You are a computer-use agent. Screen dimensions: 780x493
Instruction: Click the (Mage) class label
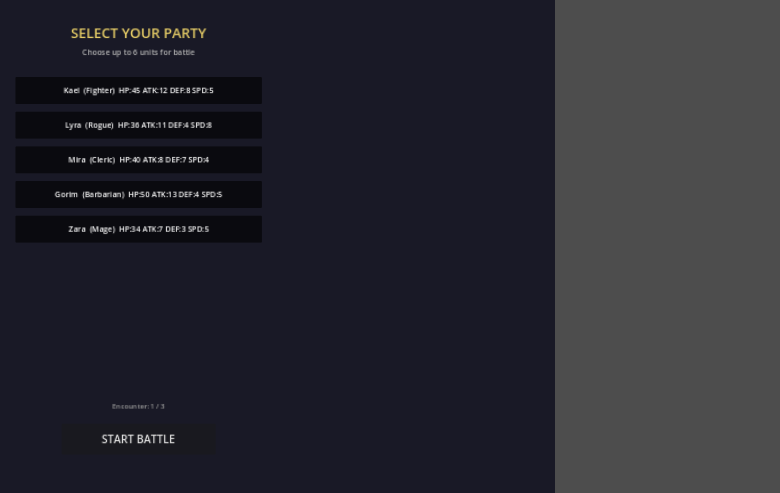tap(102, 229)
